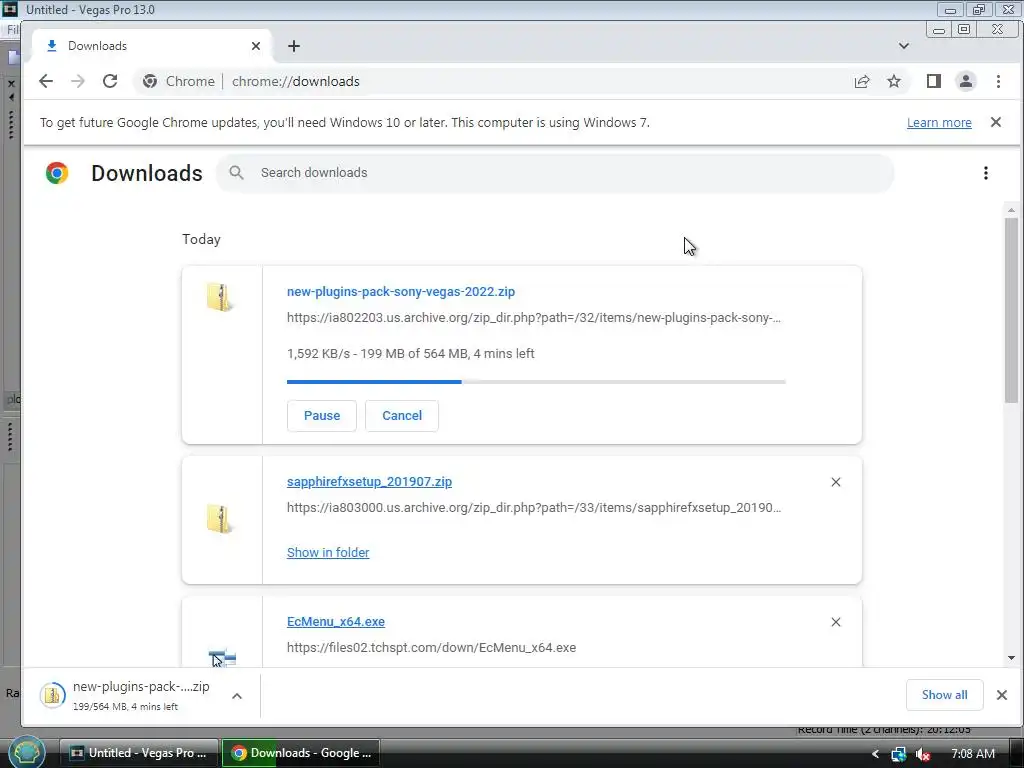
Task: Click the EcMenu source URL text
Action: (x=431, y=648)
